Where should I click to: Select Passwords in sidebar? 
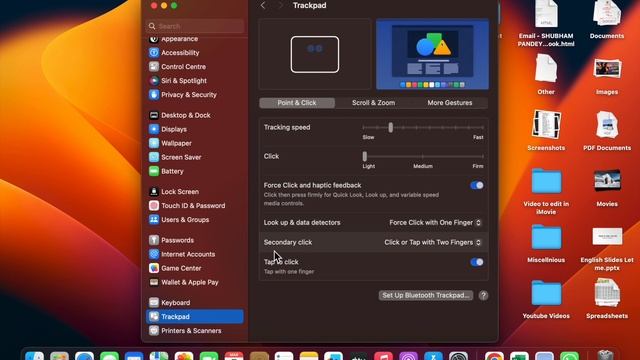click(x=172, y=240)
